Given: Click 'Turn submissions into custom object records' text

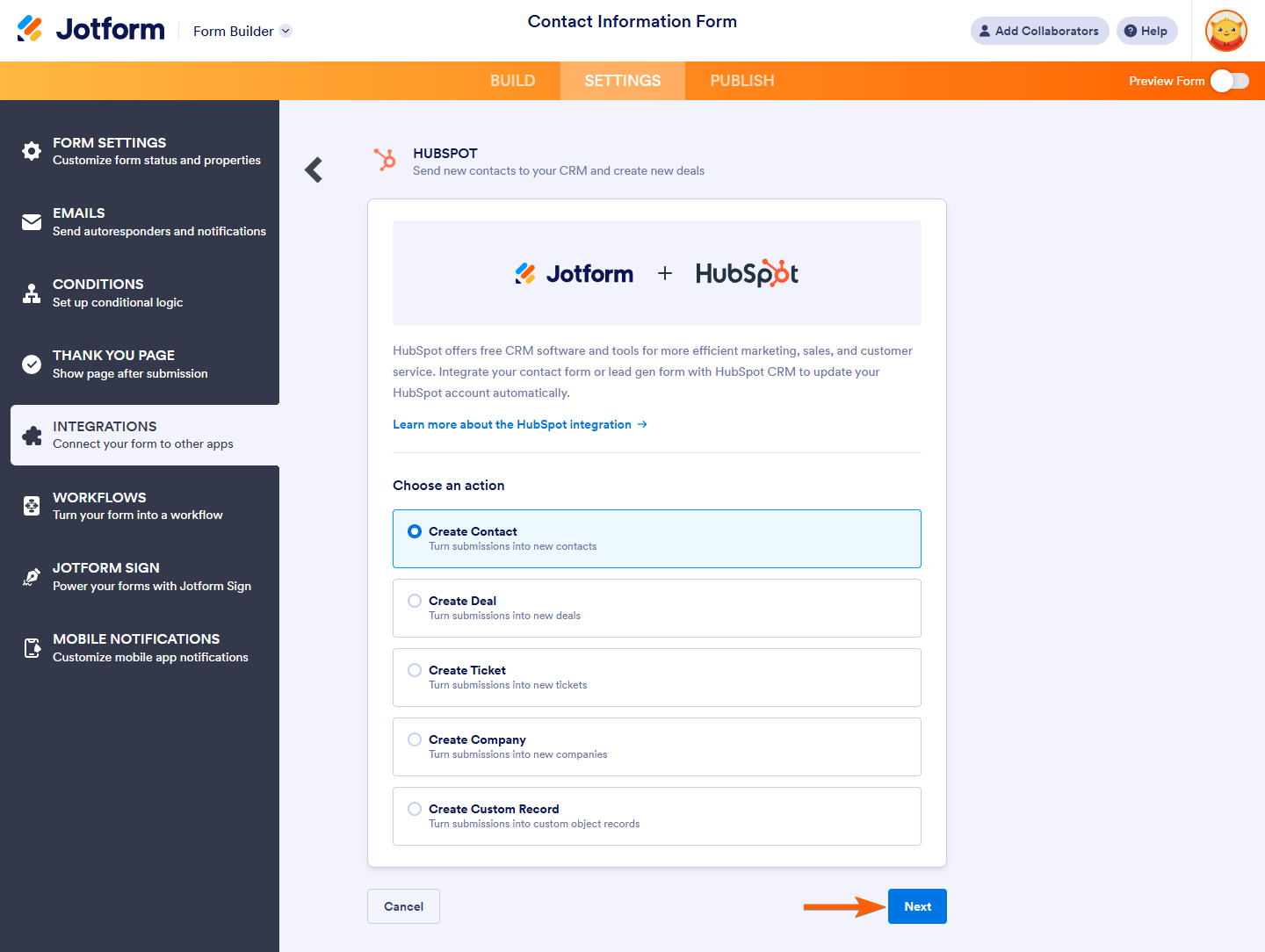Looking at the screenshot, I should click(x=534, y=824).
